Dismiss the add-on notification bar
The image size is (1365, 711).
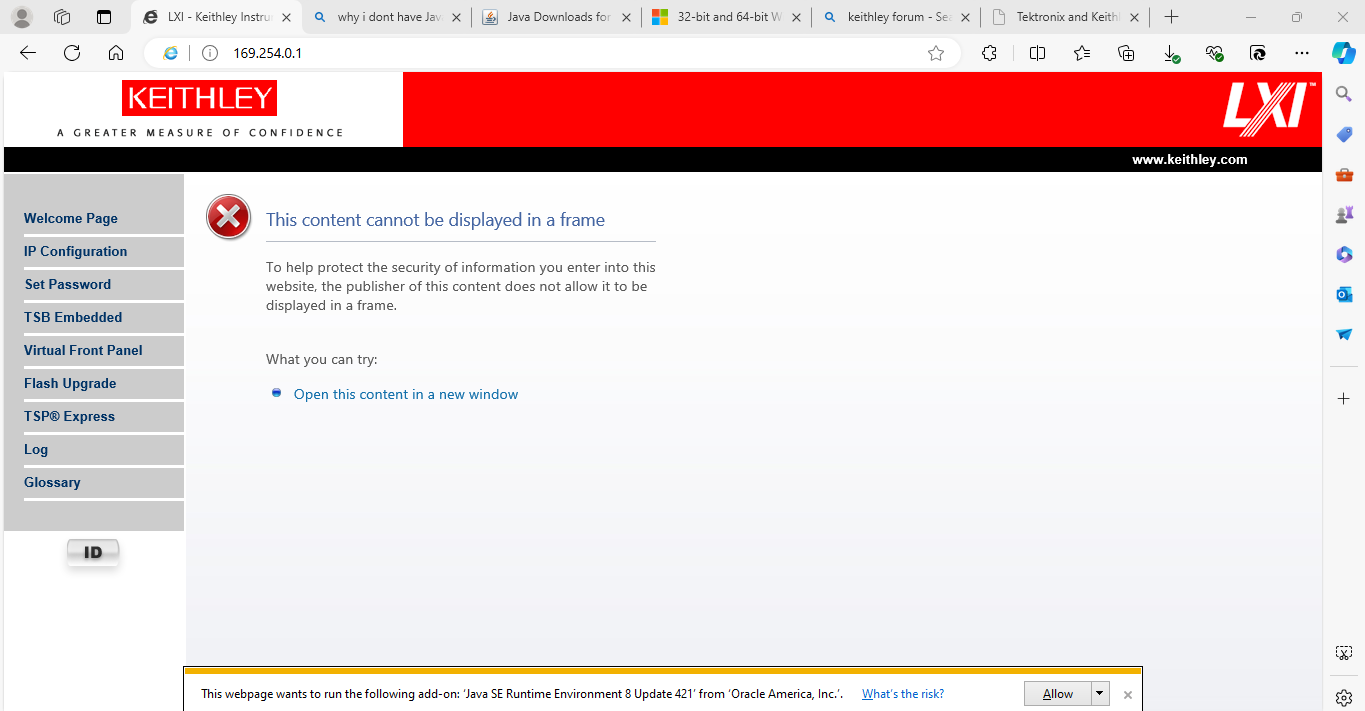(1127, 694)
